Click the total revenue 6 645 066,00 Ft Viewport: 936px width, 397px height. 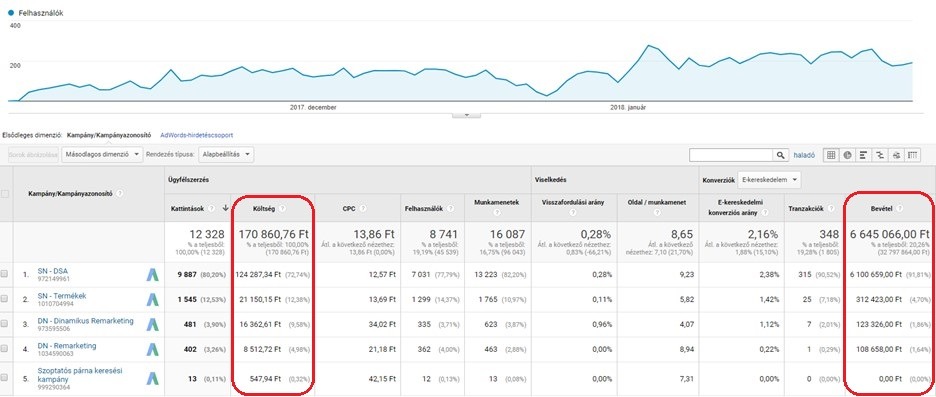(x=890, y=234)
